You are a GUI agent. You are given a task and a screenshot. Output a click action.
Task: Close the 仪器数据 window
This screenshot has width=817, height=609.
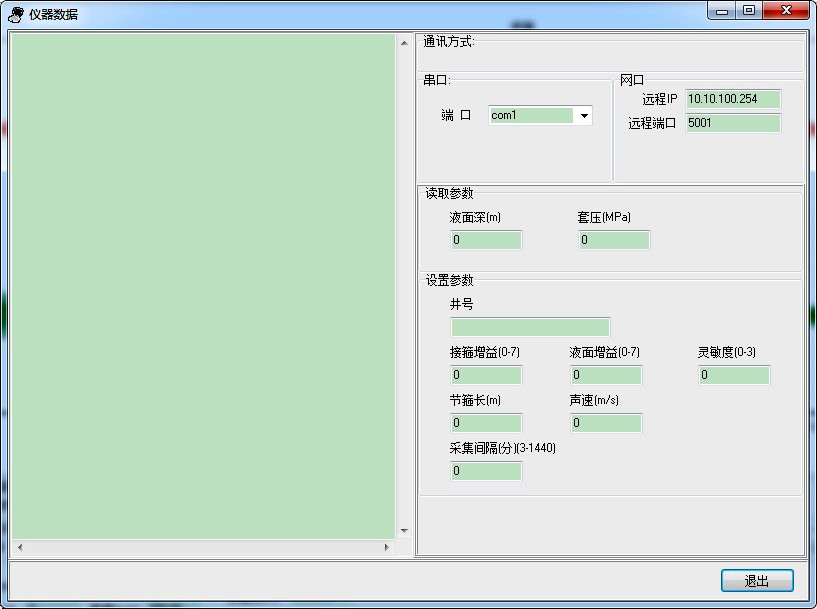point(787,11)
